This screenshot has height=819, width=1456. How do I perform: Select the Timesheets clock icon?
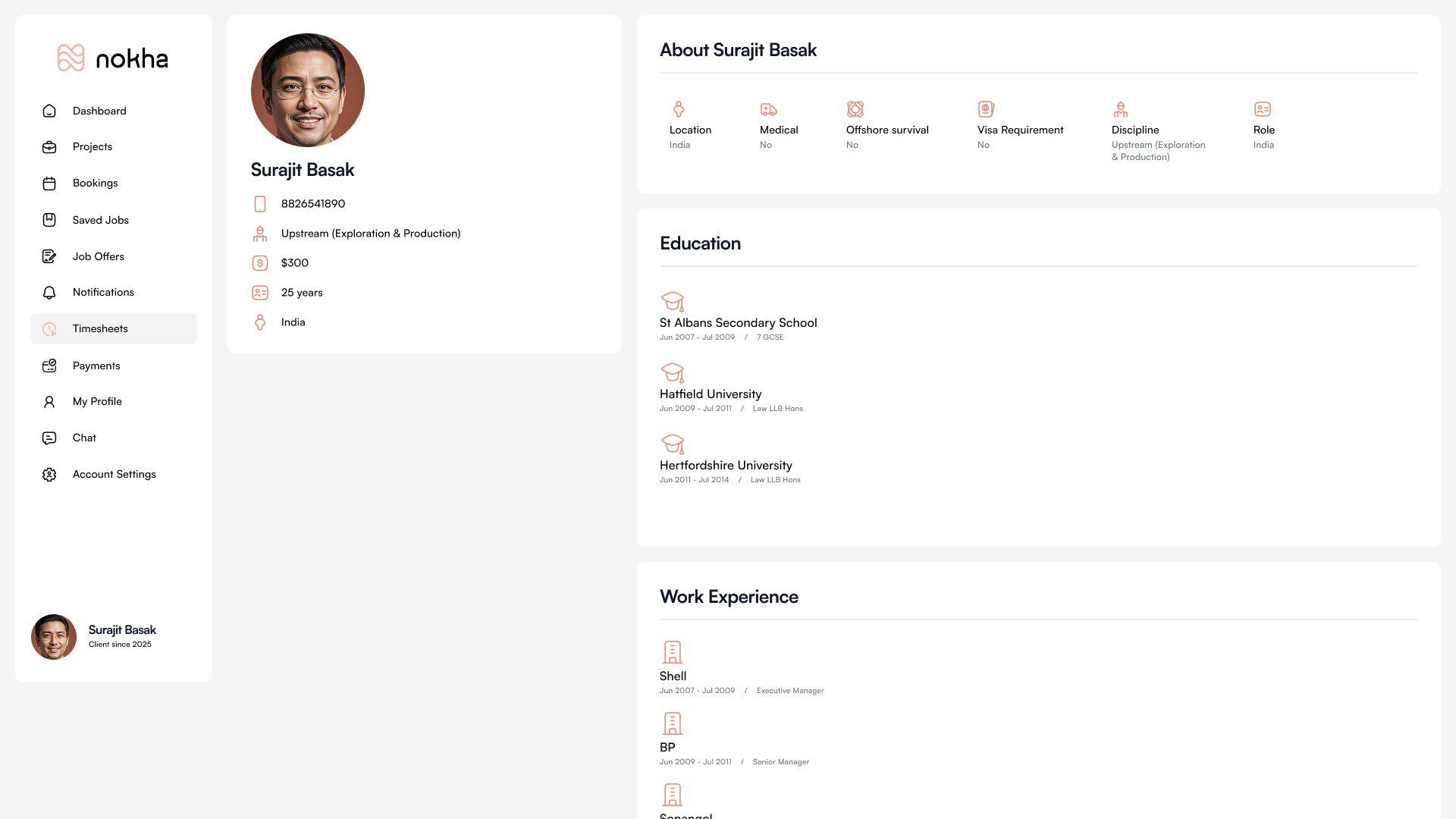(49, 328)
